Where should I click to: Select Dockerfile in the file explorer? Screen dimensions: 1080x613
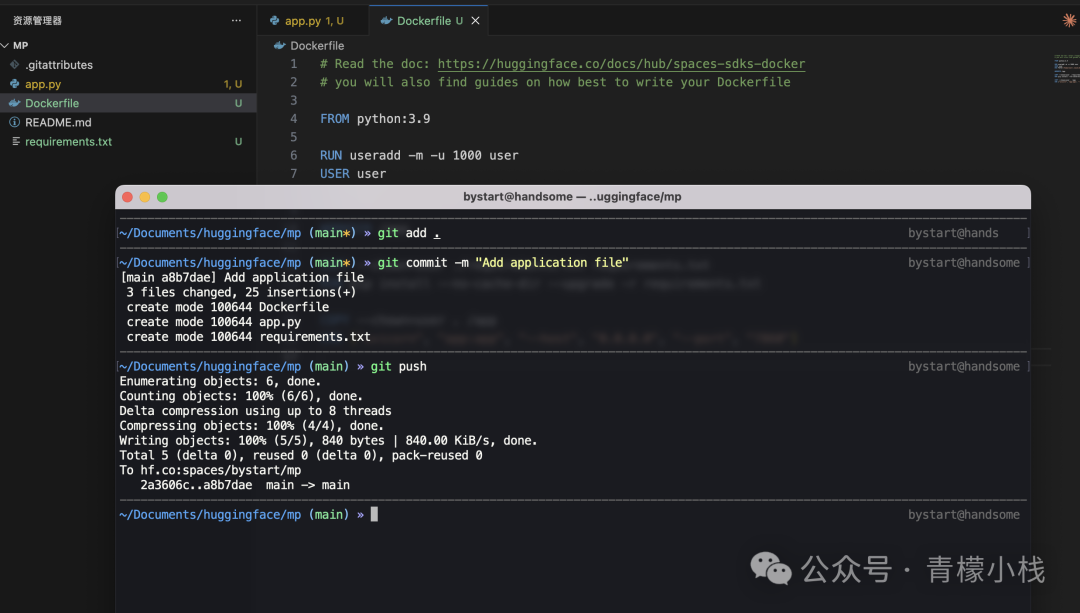tap(52, 103)
